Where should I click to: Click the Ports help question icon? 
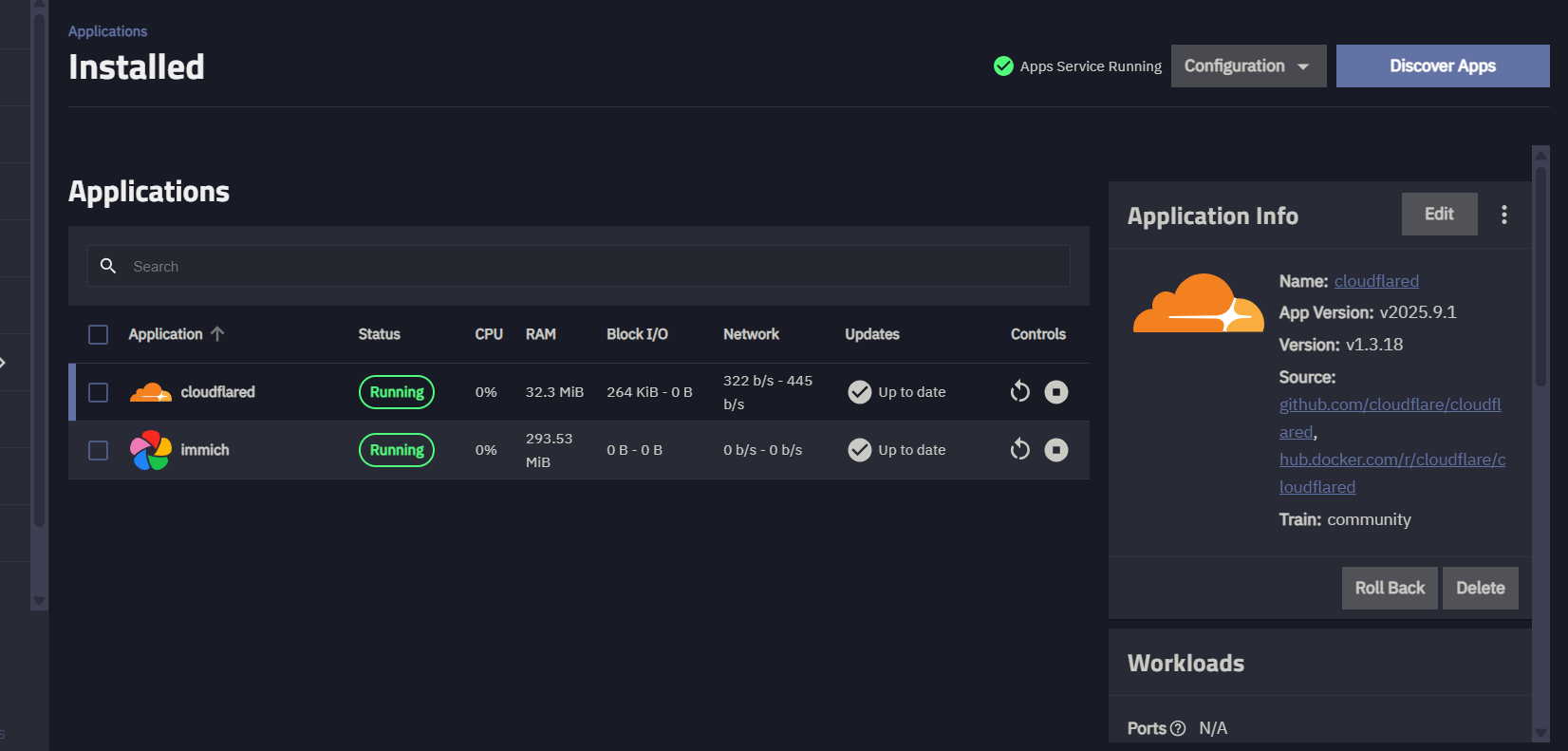(x=1178, y=728)
